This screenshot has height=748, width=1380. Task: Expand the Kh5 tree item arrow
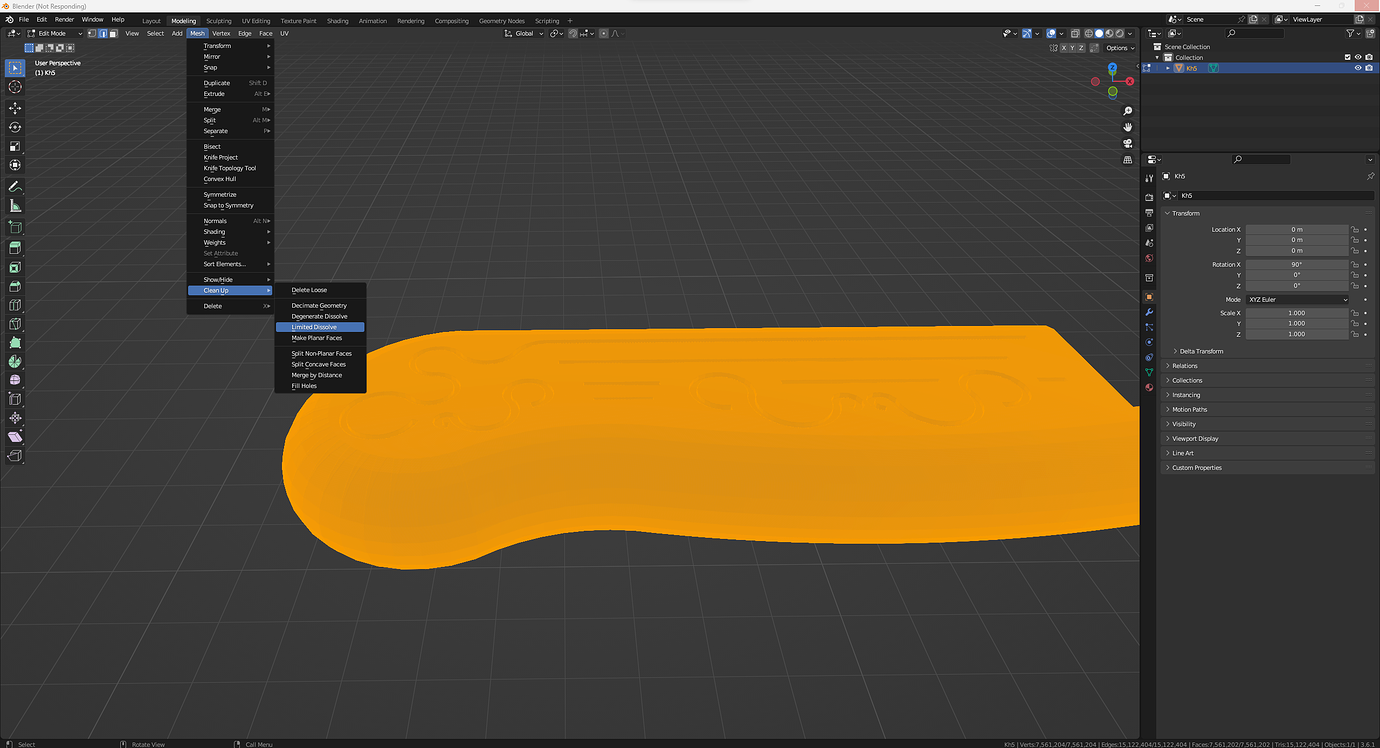tap(1168, 68)
